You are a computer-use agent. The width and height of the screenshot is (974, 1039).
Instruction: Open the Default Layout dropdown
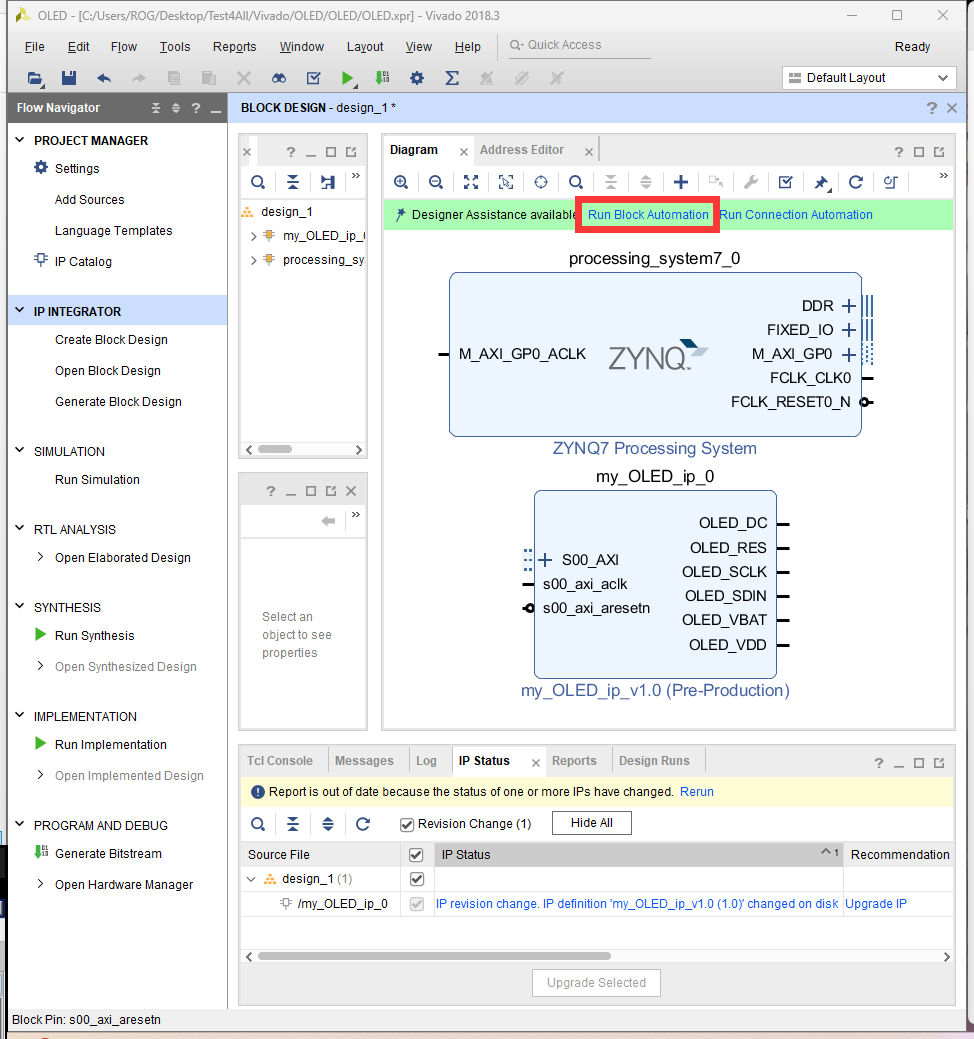869,78
